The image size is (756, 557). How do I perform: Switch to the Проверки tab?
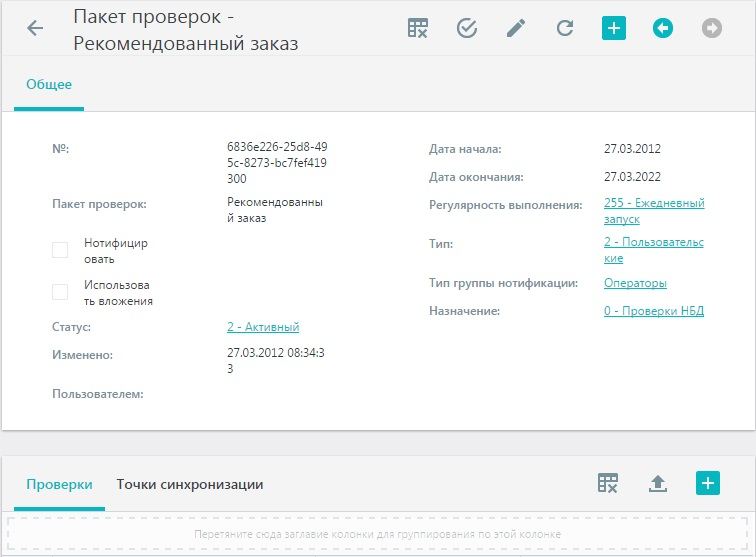59,485
